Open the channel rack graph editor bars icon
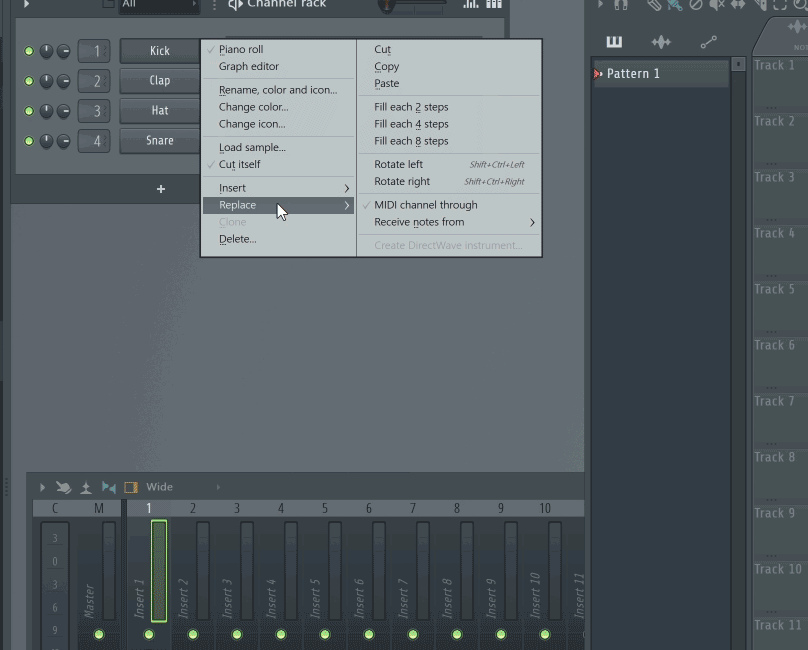 click(x=470, y=4)
